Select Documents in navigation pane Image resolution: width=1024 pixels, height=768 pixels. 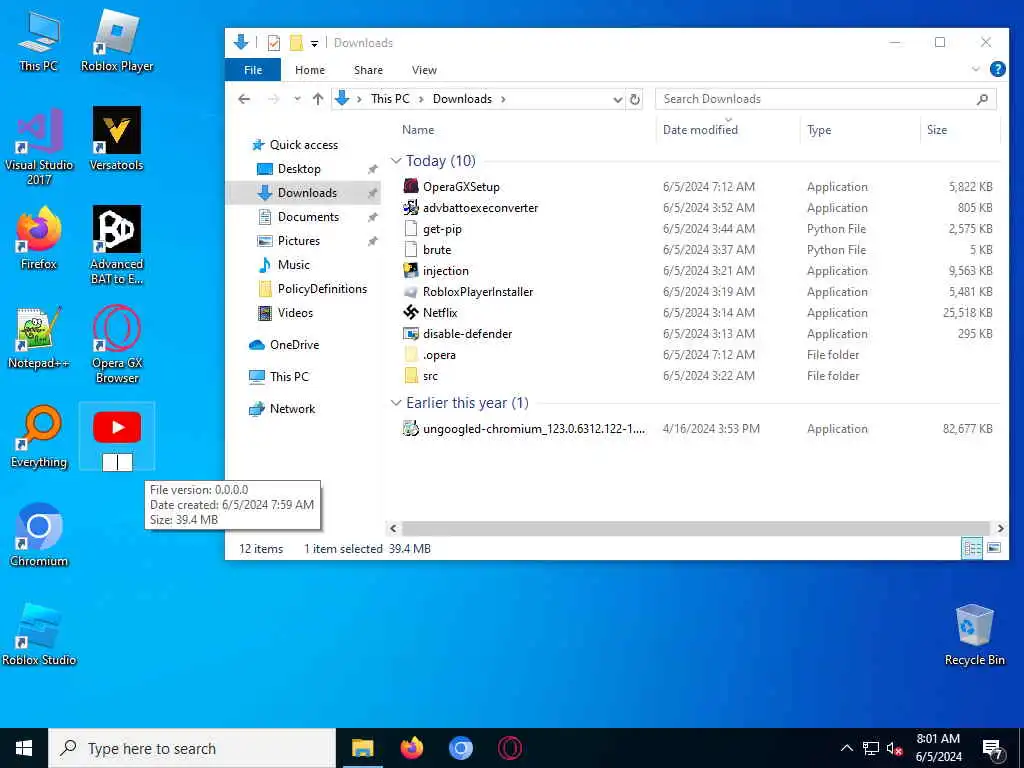tap(308, 217)
